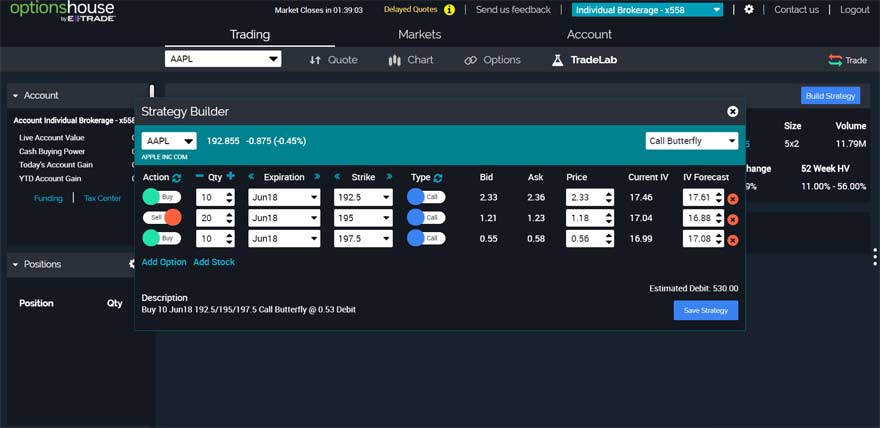The height and width of the screenshot is (428, 880).
Task: Open Tax Center link
Action: pos(102,198)
